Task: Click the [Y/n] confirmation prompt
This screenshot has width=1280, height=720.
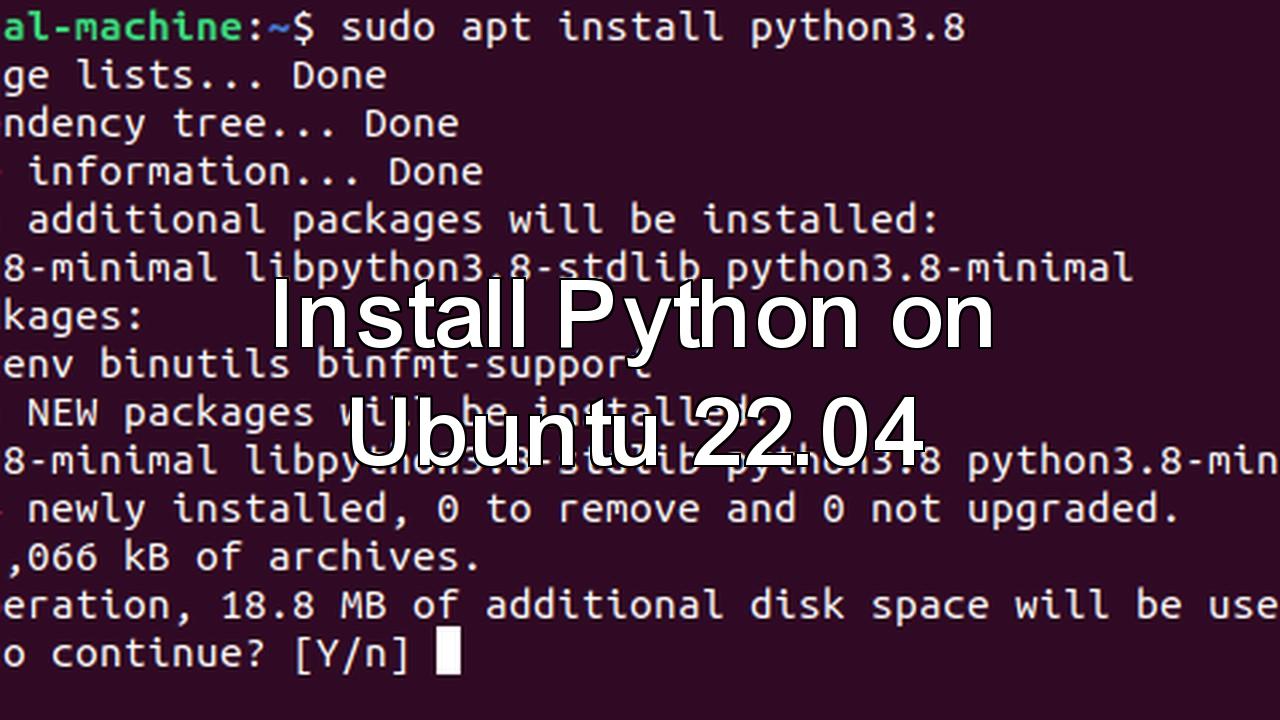Action: coord(351,655)
